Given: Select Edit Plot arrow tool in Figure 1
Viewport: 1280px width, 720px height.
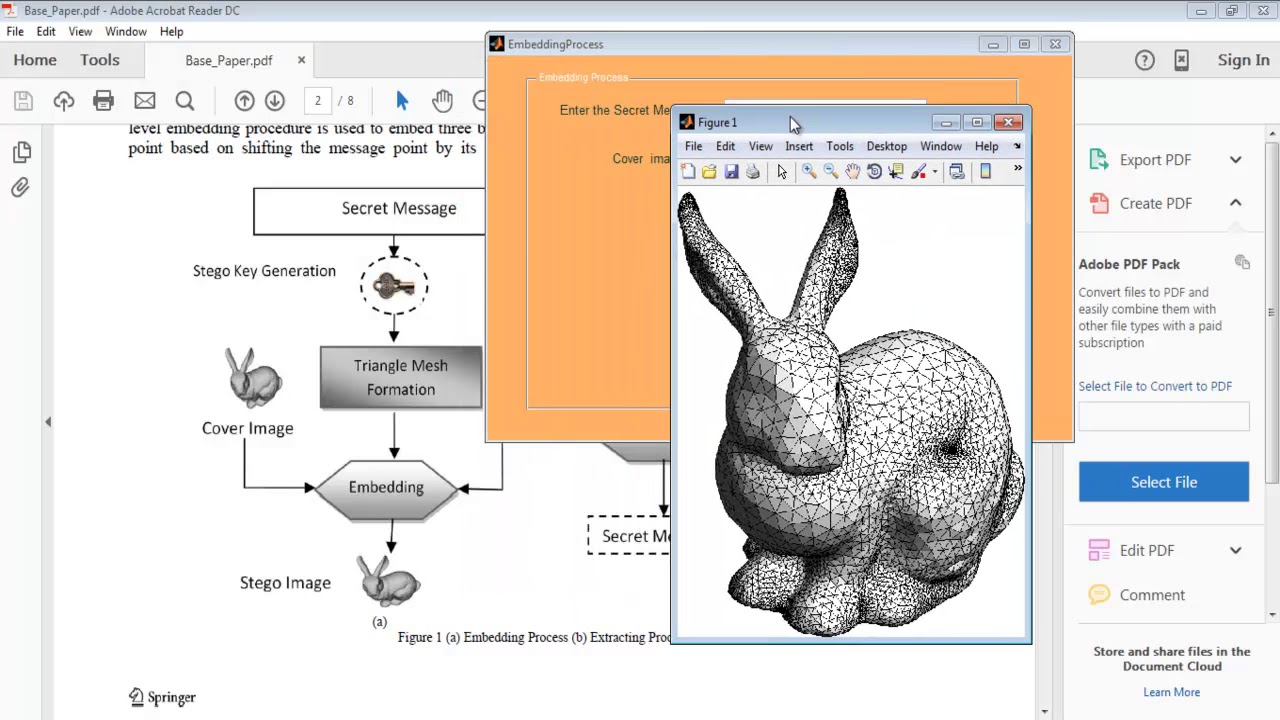Looking at the screenshot, I should (x=782, y=172).
